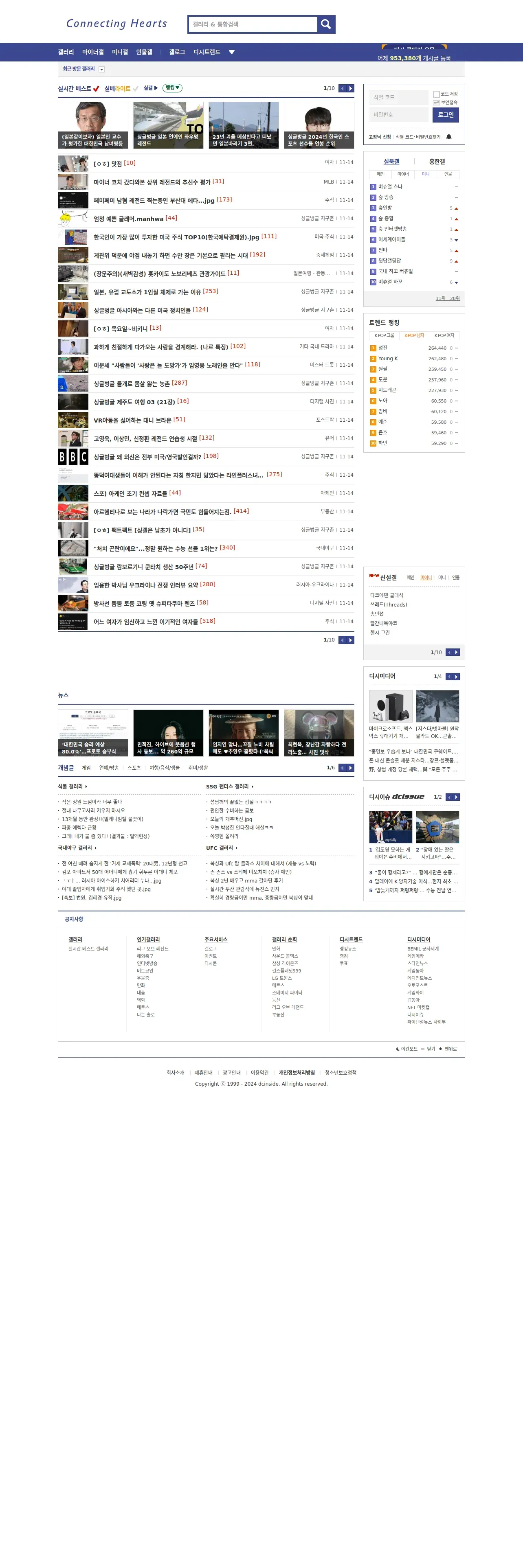Open 11위 - 20위 ranking link
Image resolution: width=523 pixels, height=1568 pixels.
[448, 298]
